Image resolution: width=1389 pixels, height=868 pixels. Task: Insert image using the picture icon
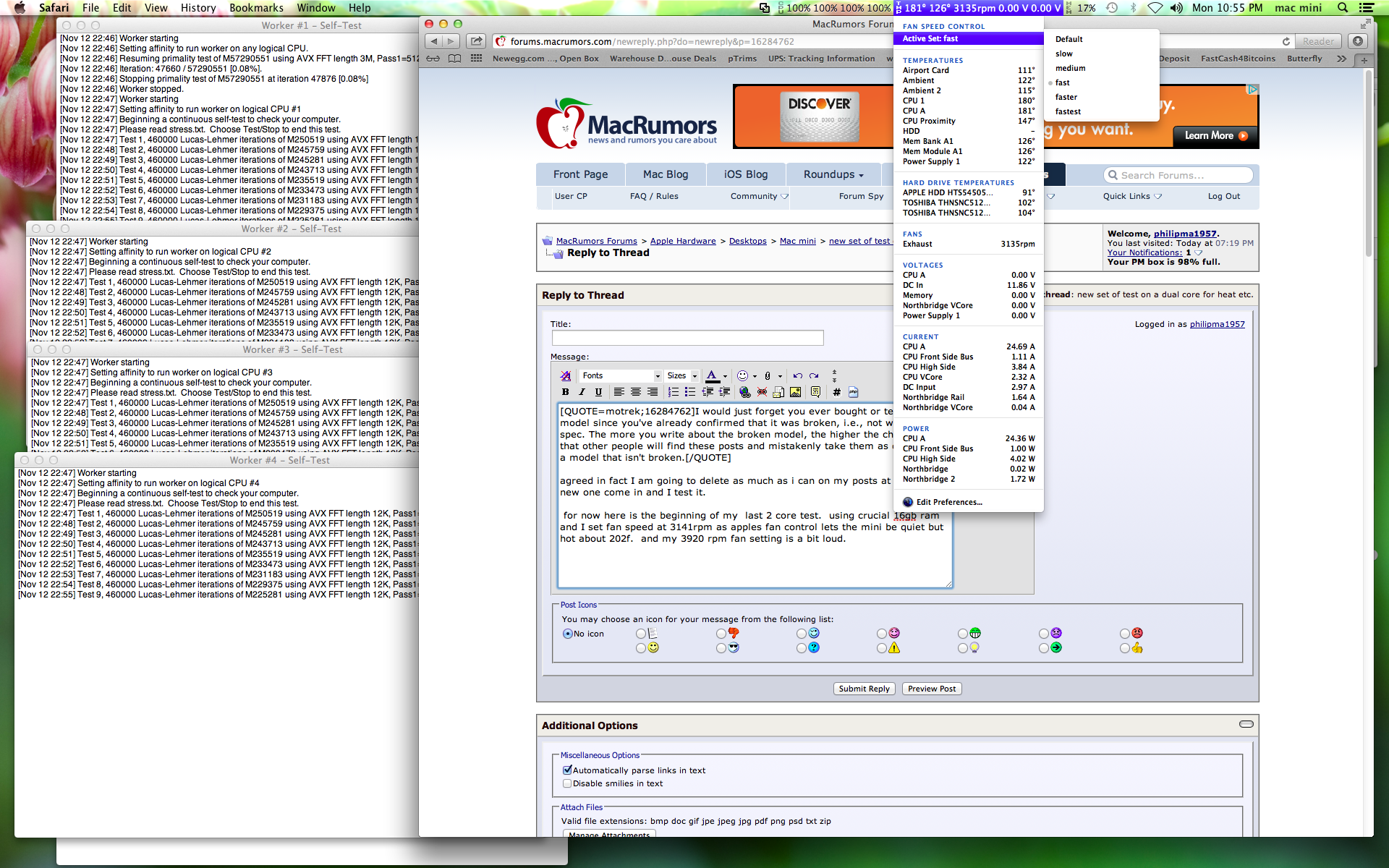(795, 392)
